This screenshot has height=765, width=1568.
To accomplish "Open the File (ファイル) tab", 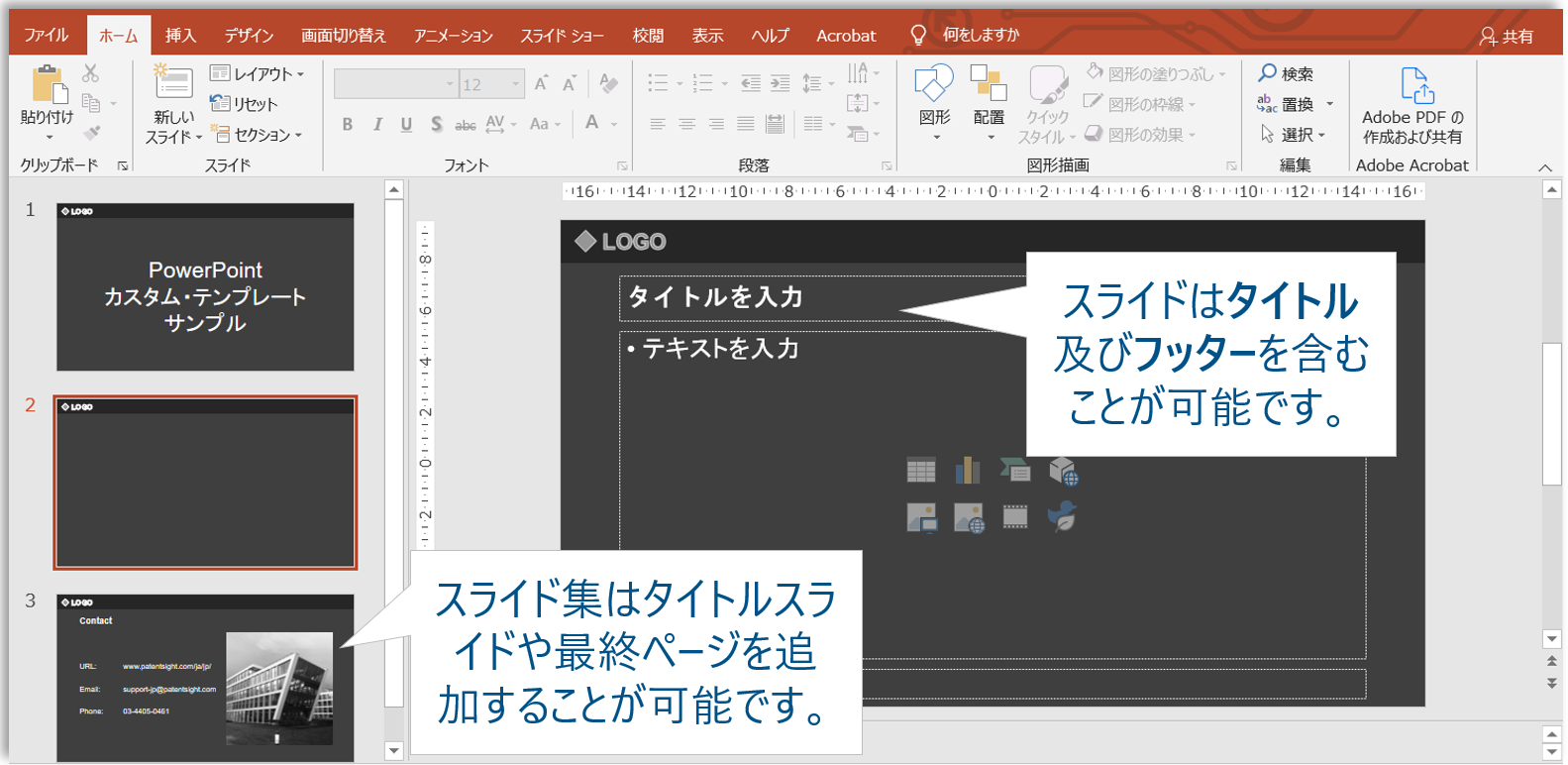I will 47,36.
